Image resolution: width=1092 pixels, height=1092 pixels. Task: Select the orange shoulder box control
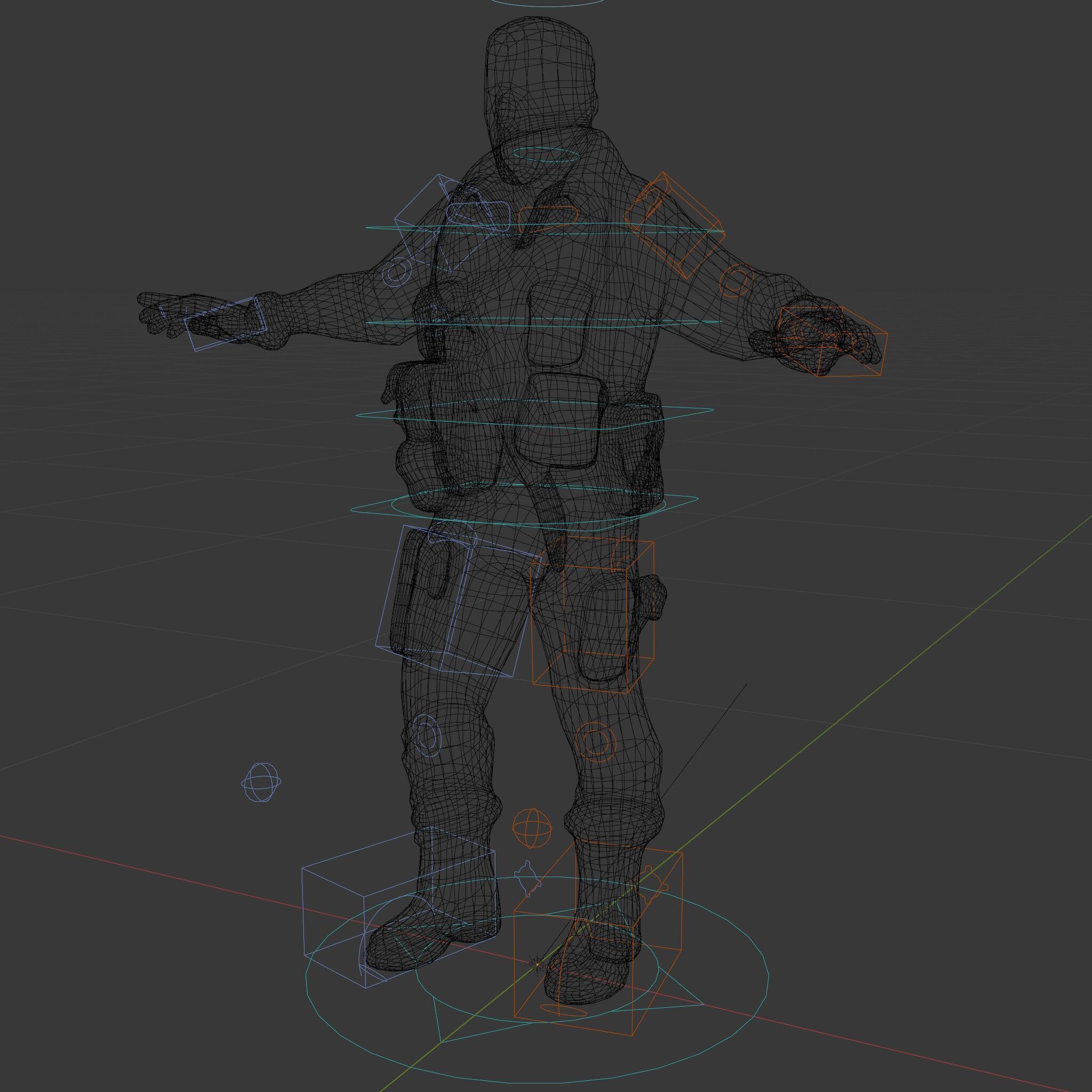[675, 226]
